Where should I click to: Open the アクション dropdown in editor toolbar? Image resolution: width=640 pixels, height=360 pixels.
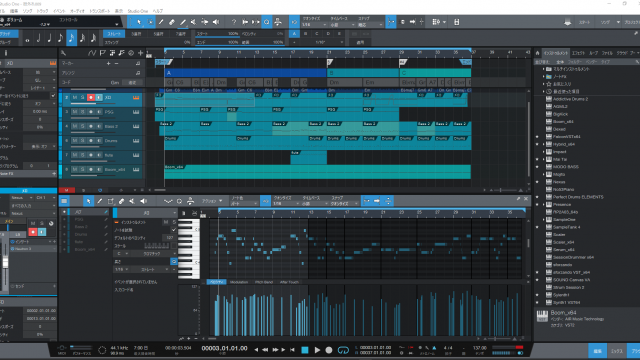(x=212, y=201)
